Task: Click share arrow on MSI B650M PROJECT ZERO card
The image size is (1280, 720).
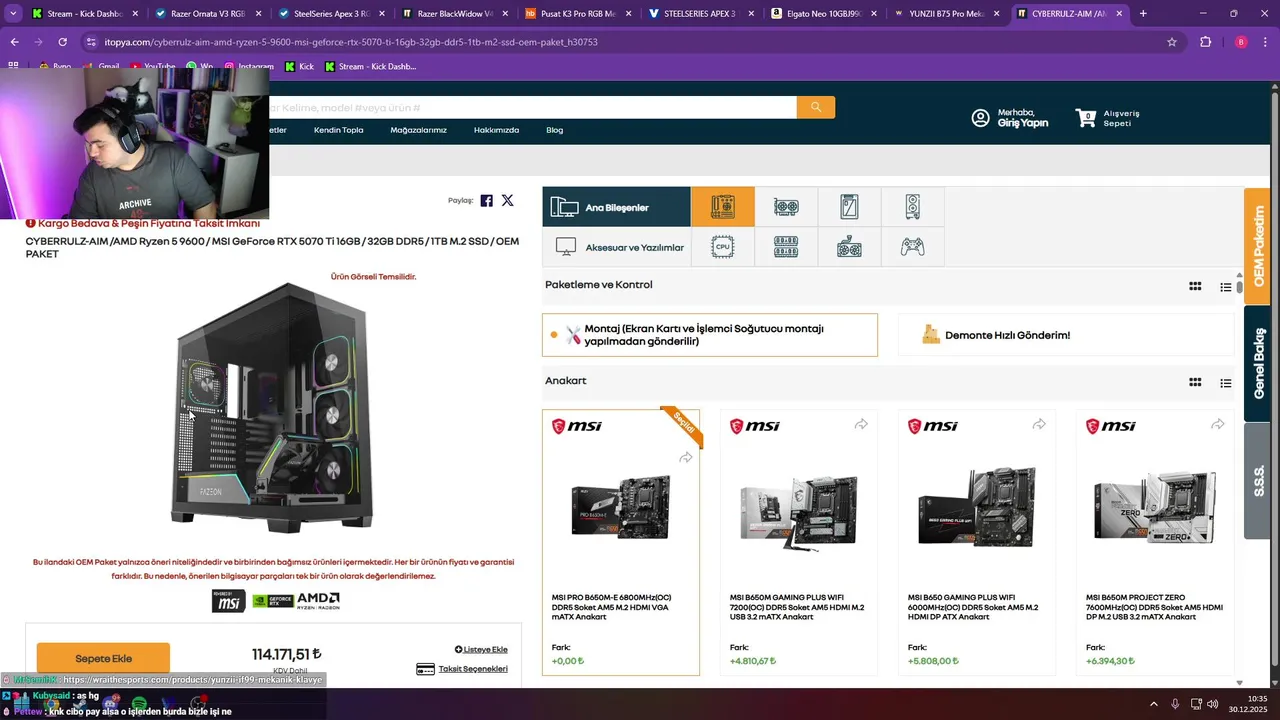Action: 1217,425
